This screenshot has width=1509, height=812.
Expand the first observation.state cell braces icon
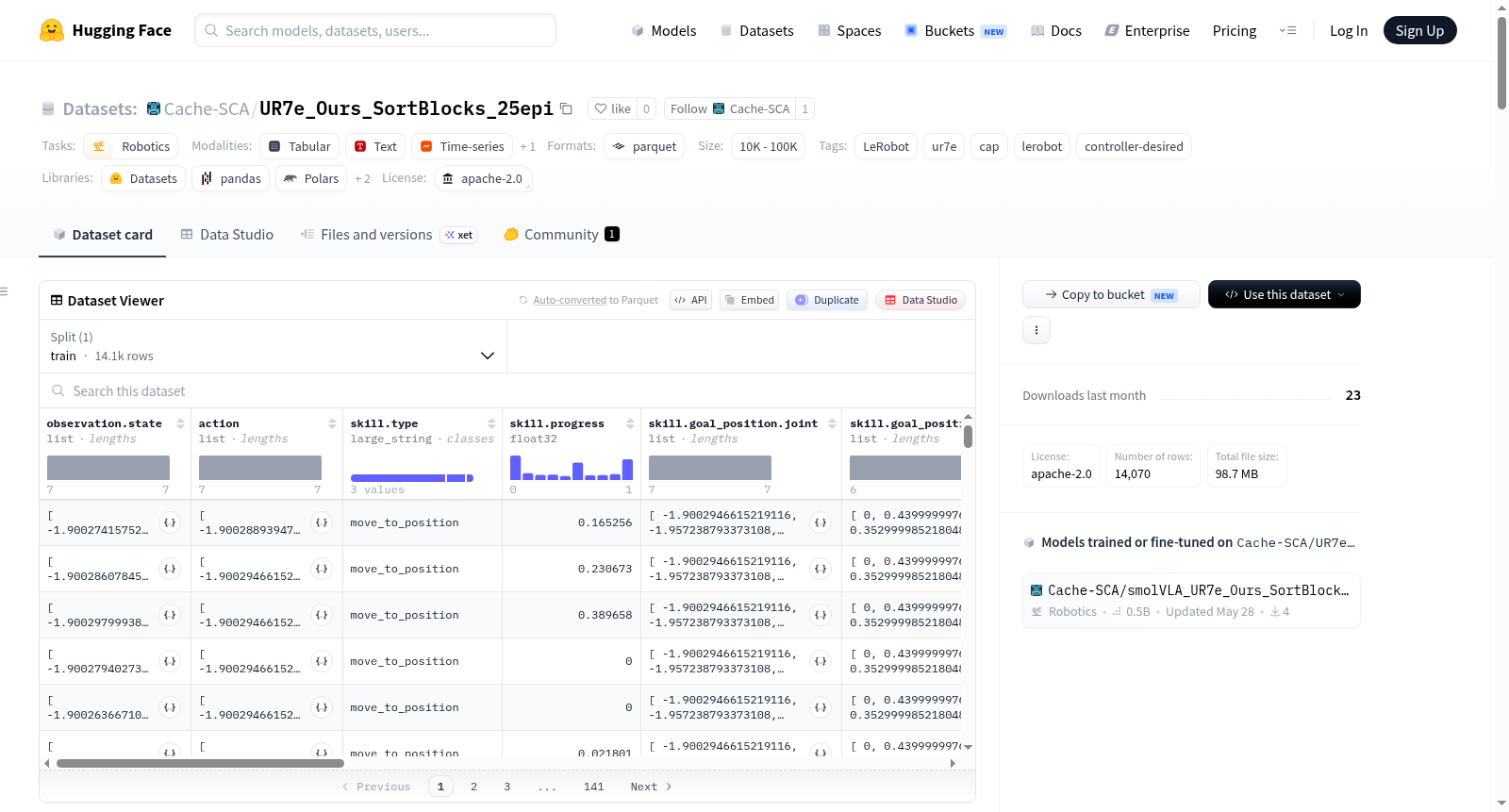tap(170, 522)
